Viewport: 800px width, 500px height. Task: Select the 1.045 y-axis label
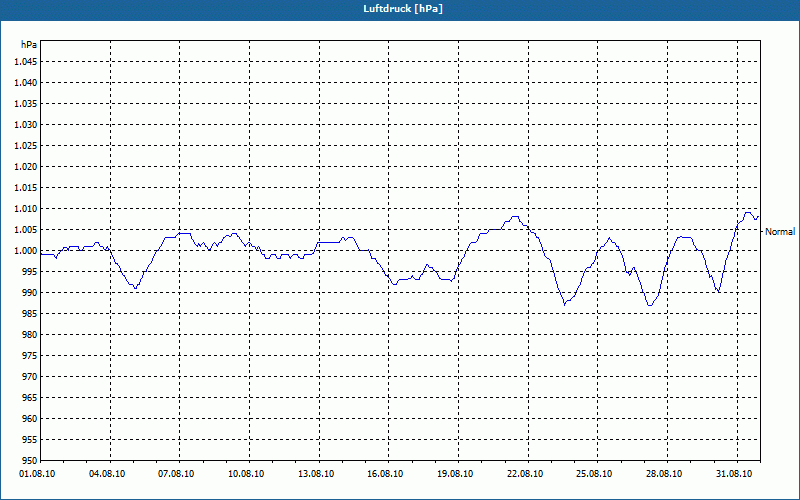coord(26,62)
